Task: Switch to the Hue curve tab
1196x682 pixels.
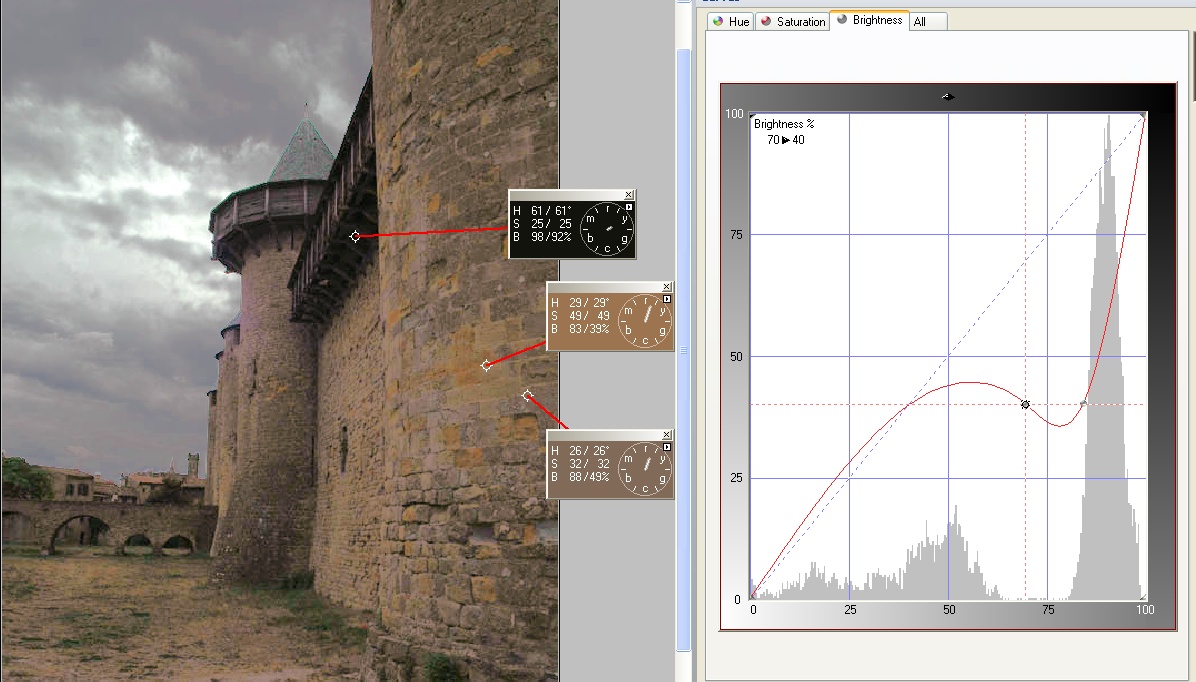Action: coord(731,21)
